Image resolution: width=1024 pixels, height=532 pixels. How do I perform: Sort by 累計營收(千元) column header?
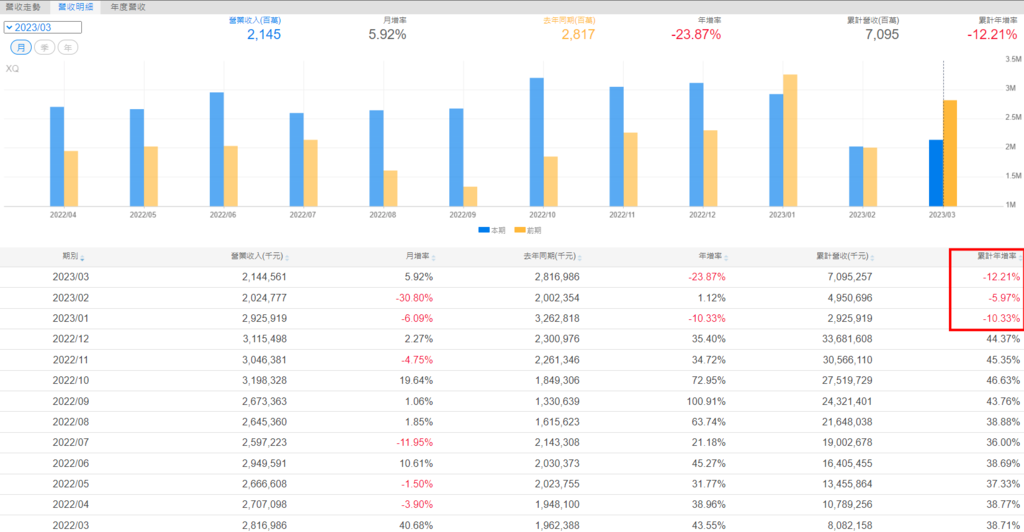point(845,257)
